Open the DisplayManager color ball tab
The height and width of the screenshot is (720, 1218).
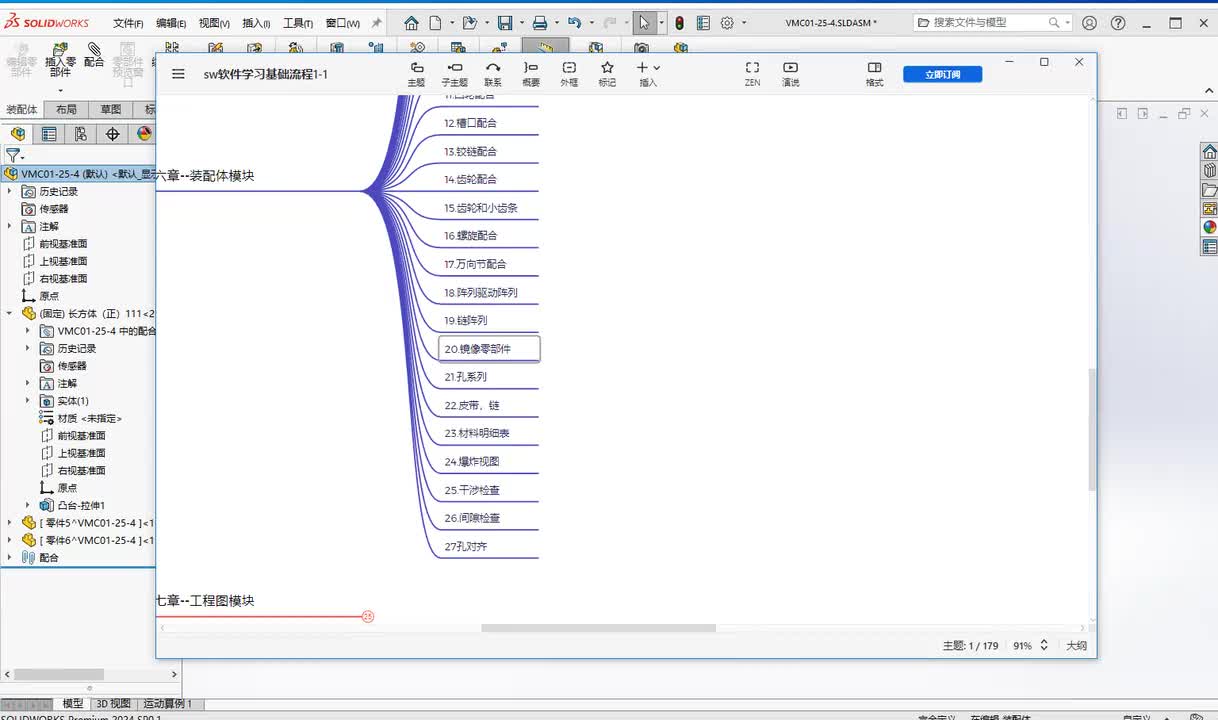pyautogui.click(x=144, y=134)
